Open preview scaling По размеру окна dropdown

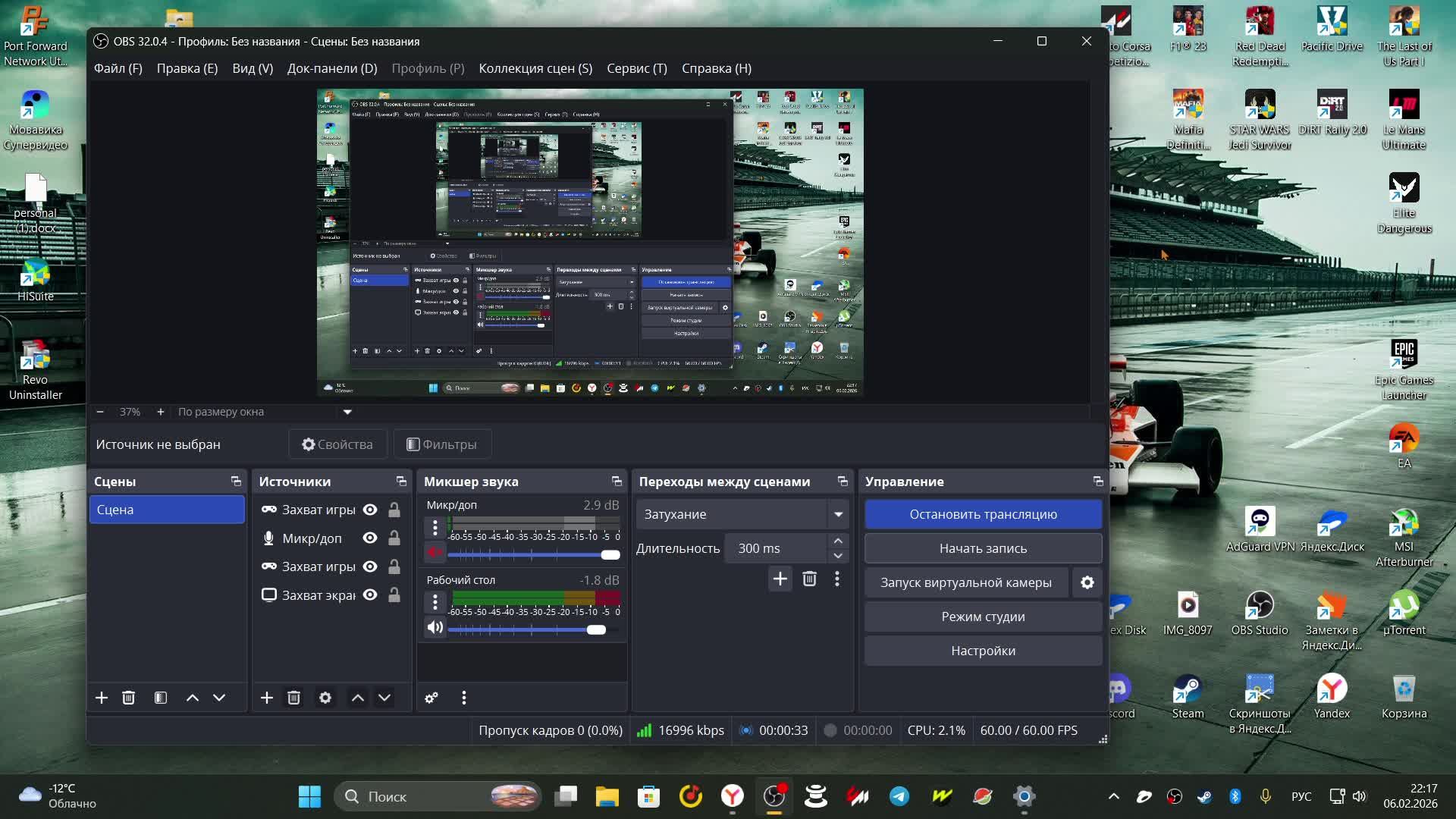click(347, 412)
